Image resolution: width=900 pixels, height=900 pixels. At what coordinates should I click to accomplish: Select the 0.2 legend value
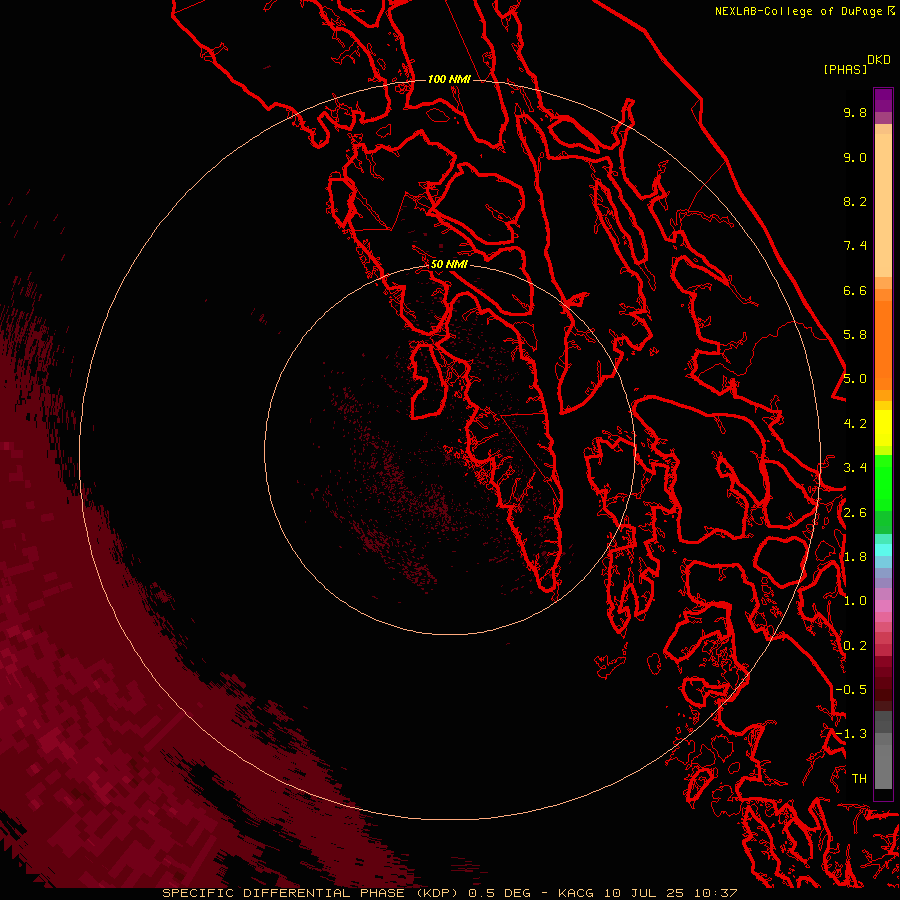click(x=855, y=646)
